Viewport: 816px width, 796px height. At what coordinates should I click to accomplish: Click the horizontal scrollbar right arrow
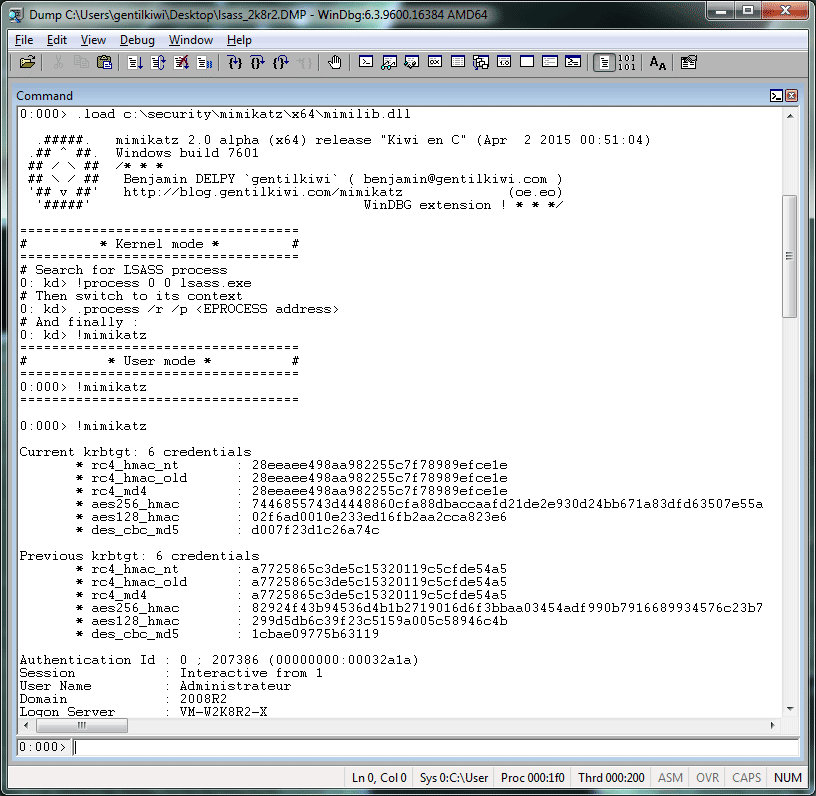pos(773,725)
